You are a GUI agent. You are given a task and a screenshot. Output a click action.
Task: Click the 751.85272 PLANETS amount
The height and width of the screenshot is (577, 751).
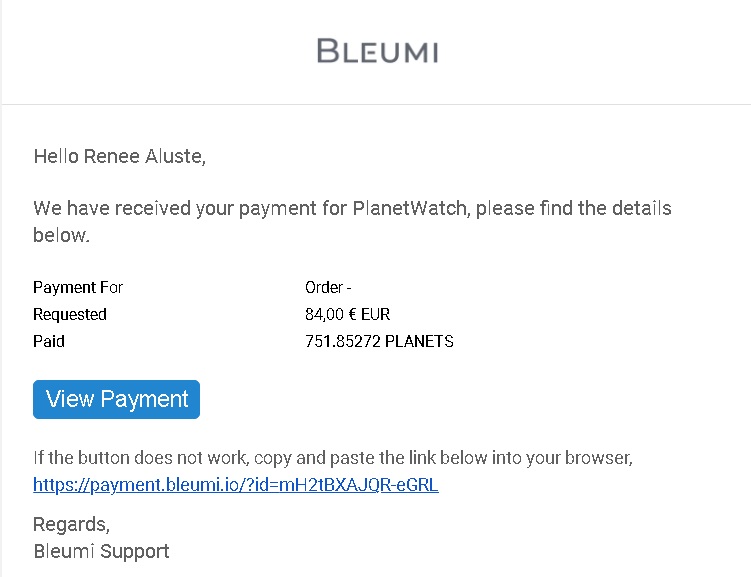(379, 341)
